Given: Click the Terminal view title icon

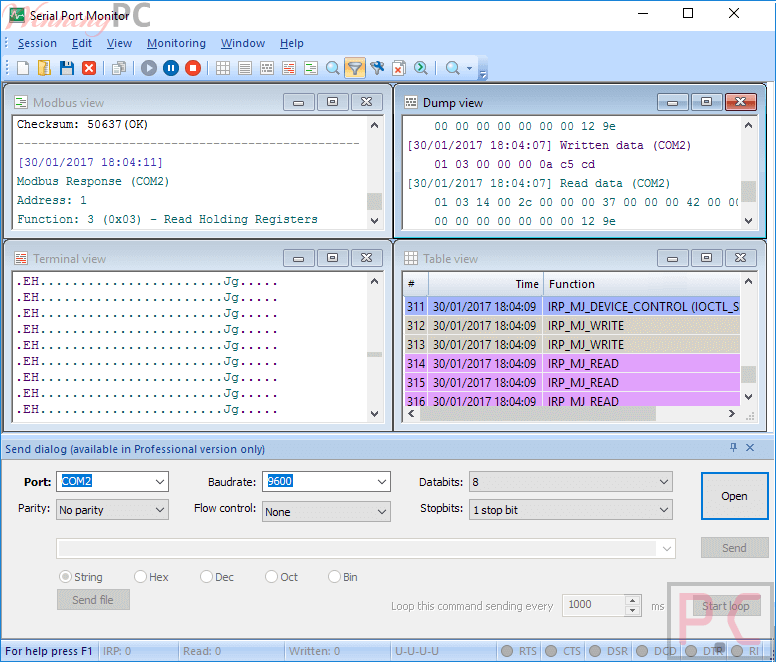Looking at the screenshot, I should (x=21, y=258).
